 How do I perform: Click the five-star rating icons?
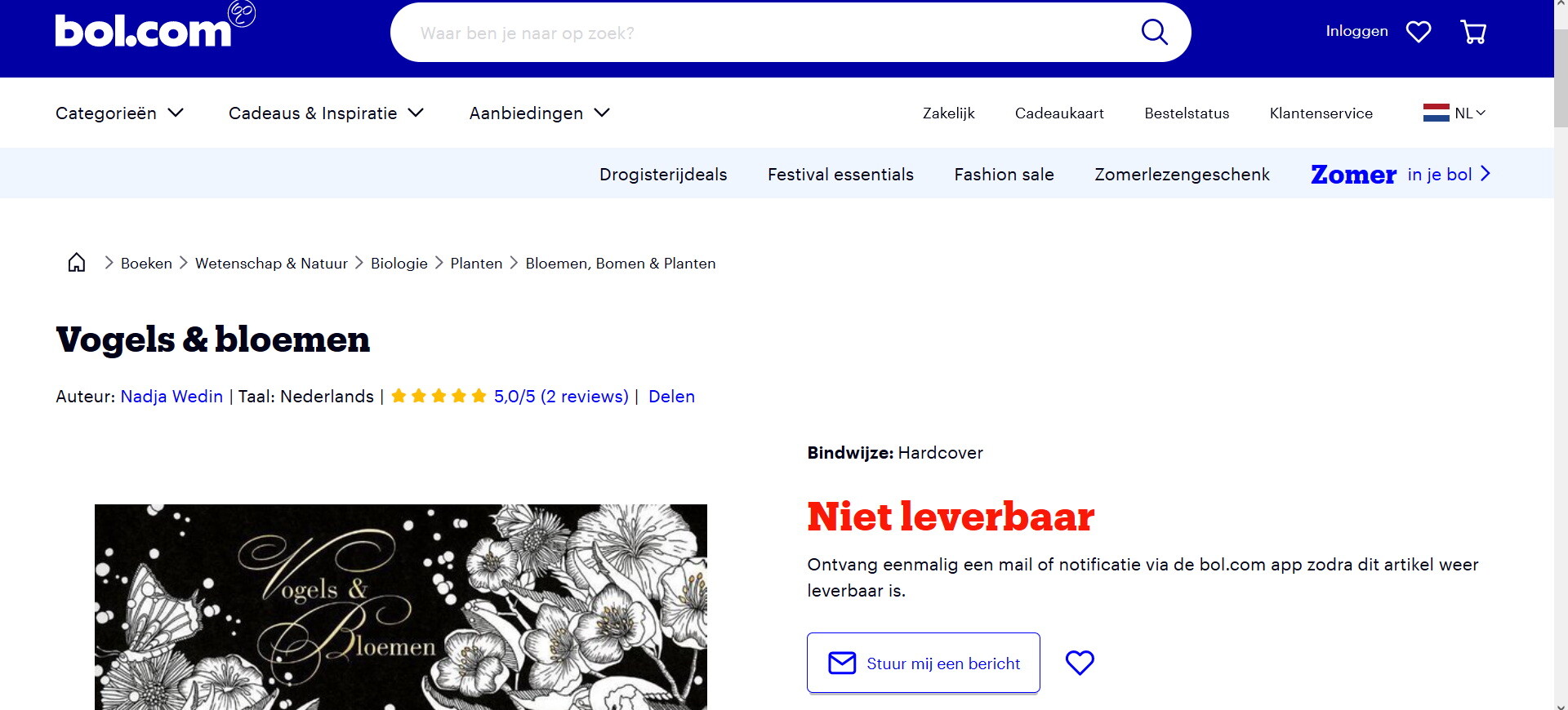tap(439, 397)
